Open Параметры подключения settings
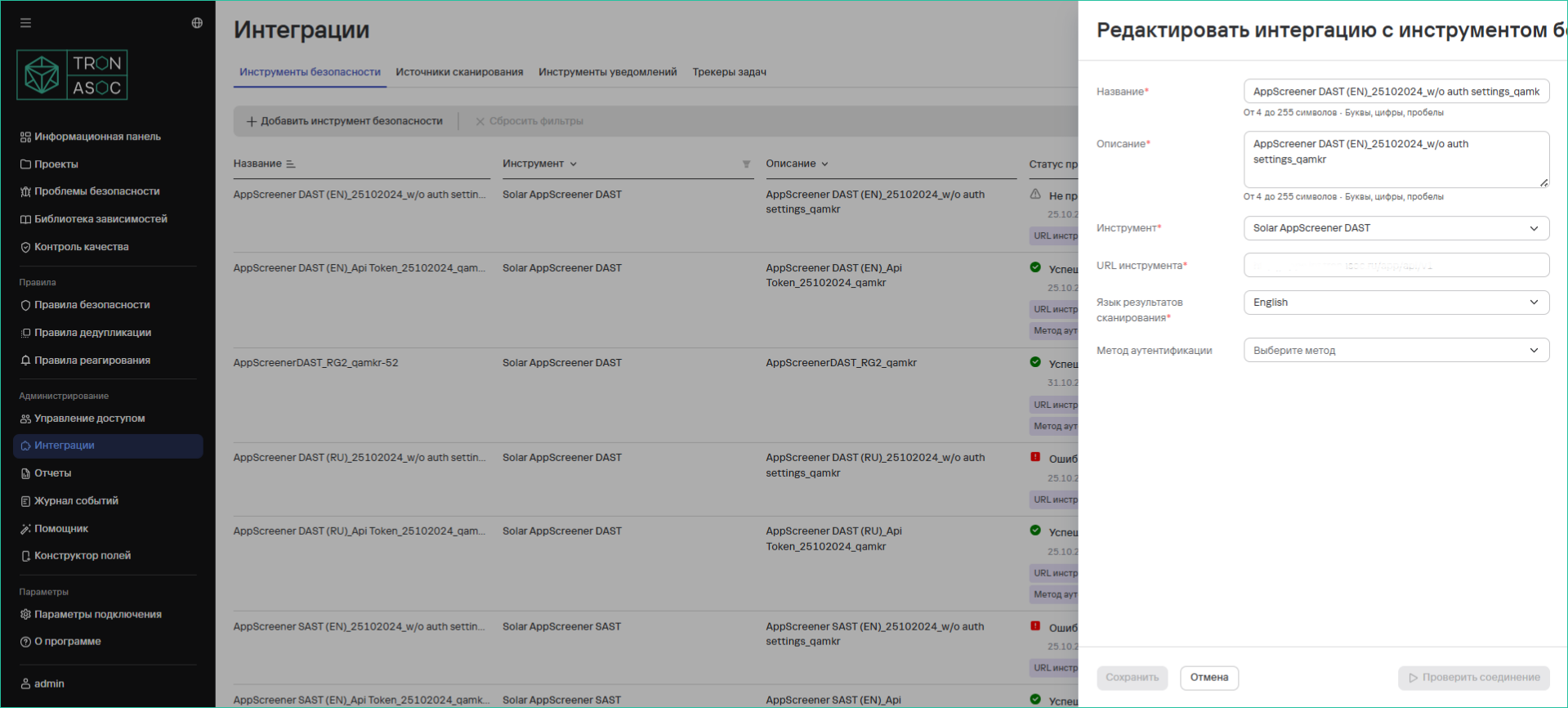The width and height of the screenshot is (1568, 708). pos(97,615)
